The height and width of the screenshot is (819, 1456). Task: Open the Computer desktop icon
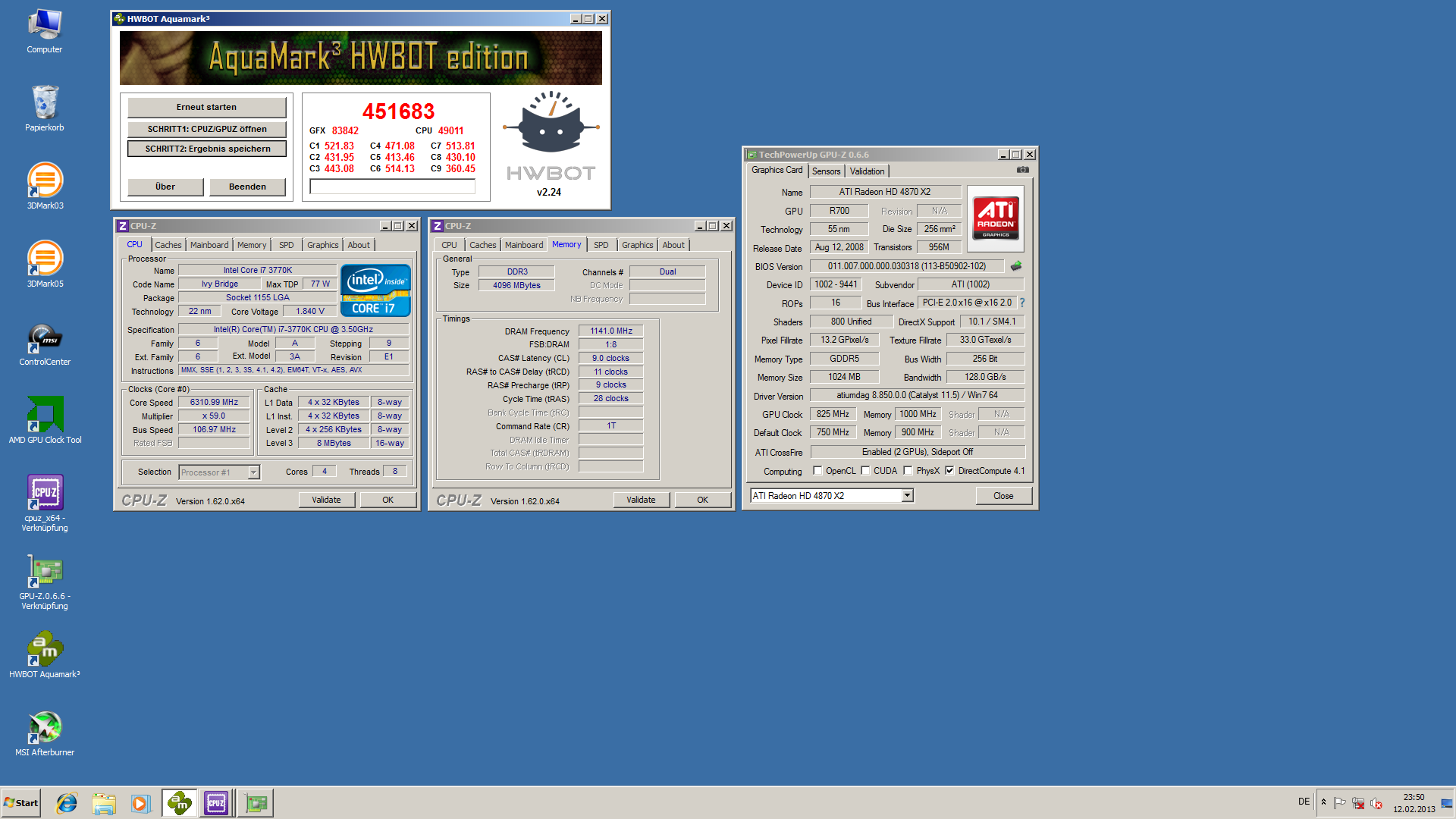point(45,32)
